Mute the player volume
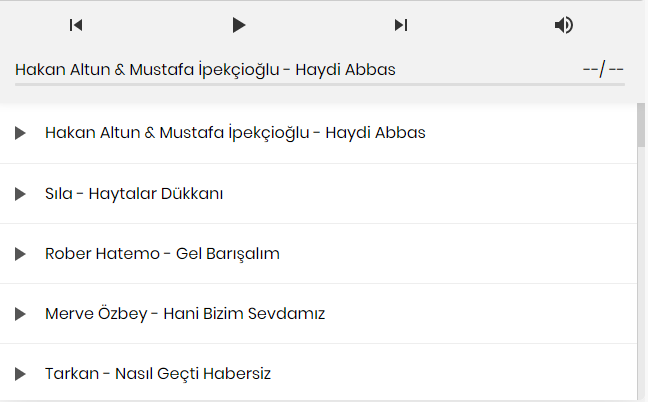The image size is (648, 402). 564,25
